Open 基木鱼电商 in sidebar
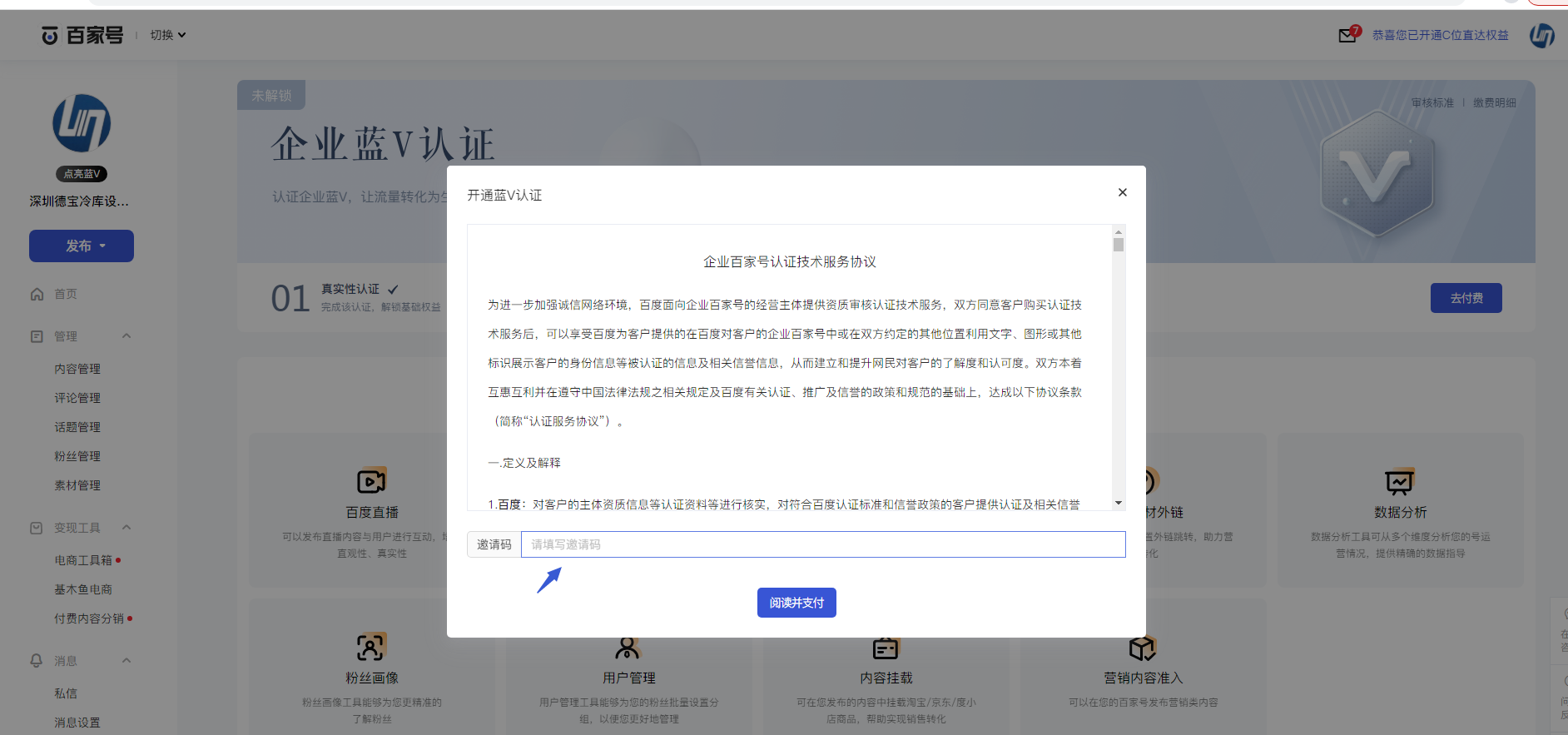The image size is (1568, 735). [x=83, y=589]
